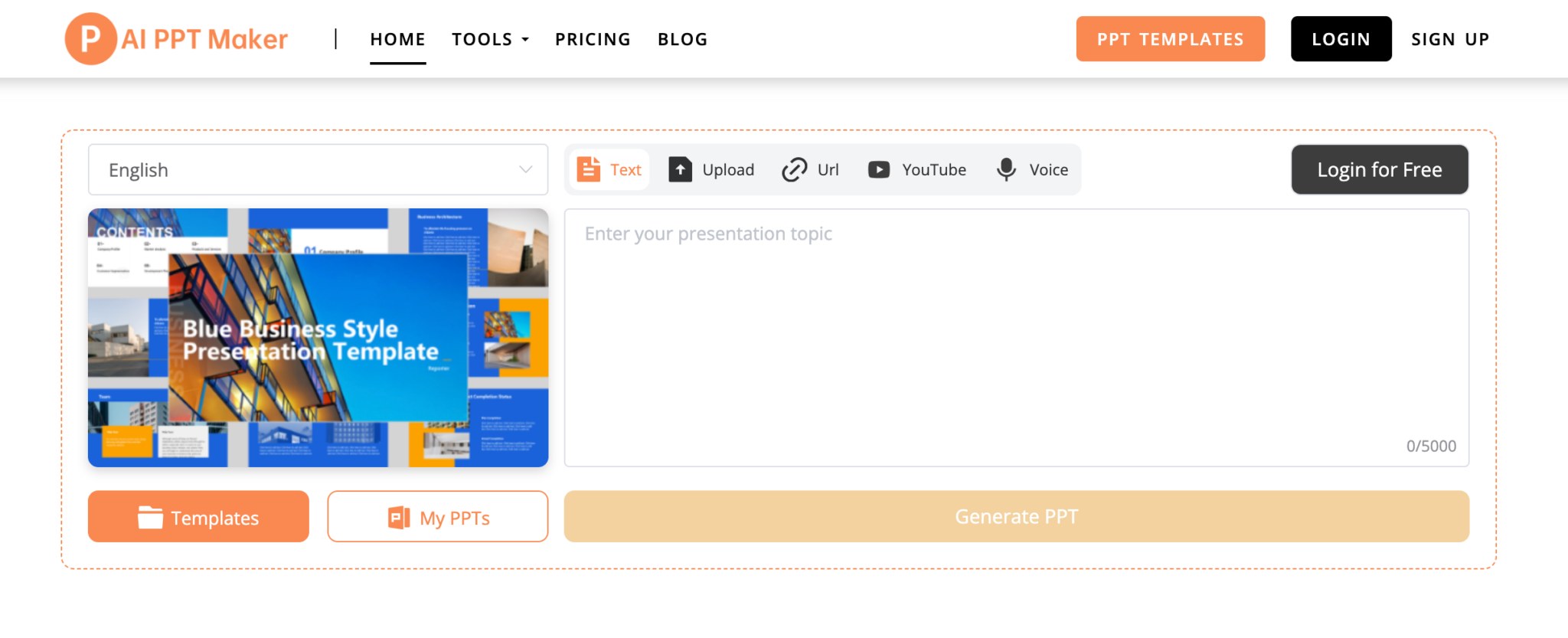Image resolution: width=1568 pixels, height=638 pixels.
Task: Activate the Upload input tab
Action: 710,169
